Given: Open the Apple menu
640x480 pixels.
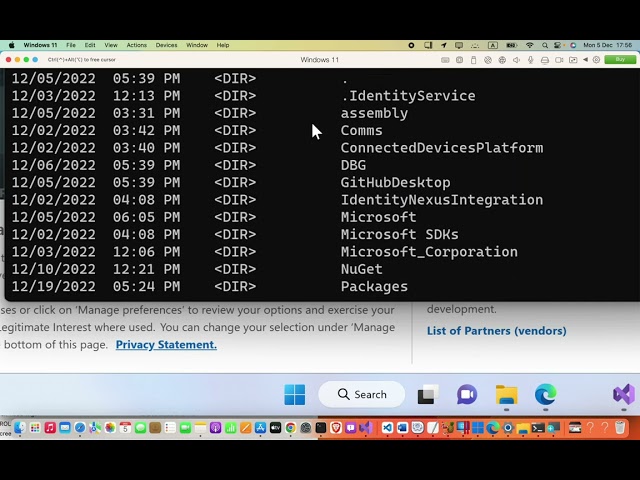Looking at the screenshot, I should point(11,45).
